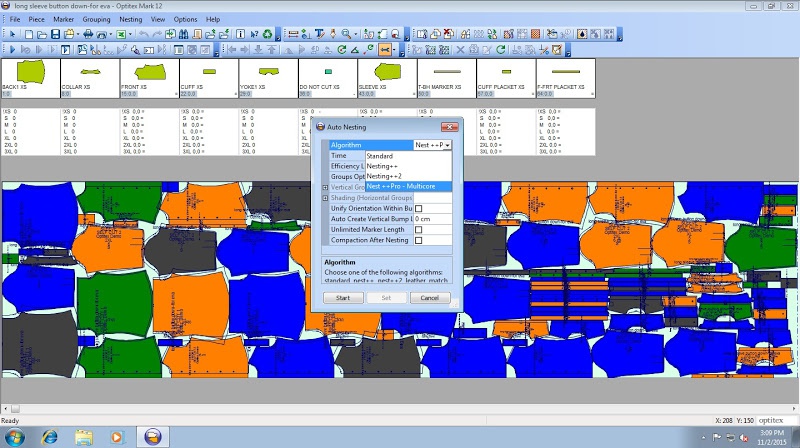Click the green Refresh arrow in second toolbar
Image resolution: width=800 pixels, height=448 pixels.
pyautogui.click(x=501, y=49)
